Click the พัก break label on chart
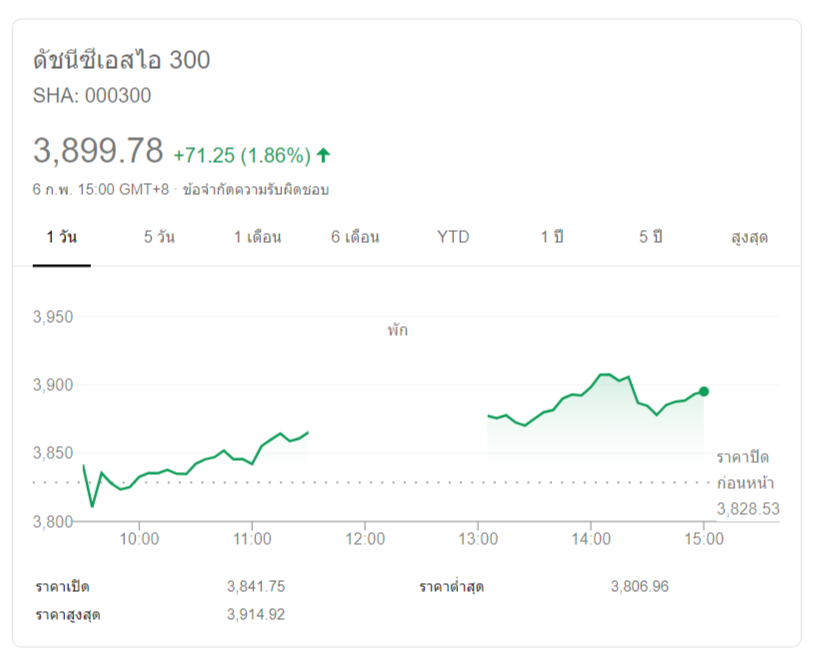The width and height of the screenshot is (817, 667). (397, 330)
